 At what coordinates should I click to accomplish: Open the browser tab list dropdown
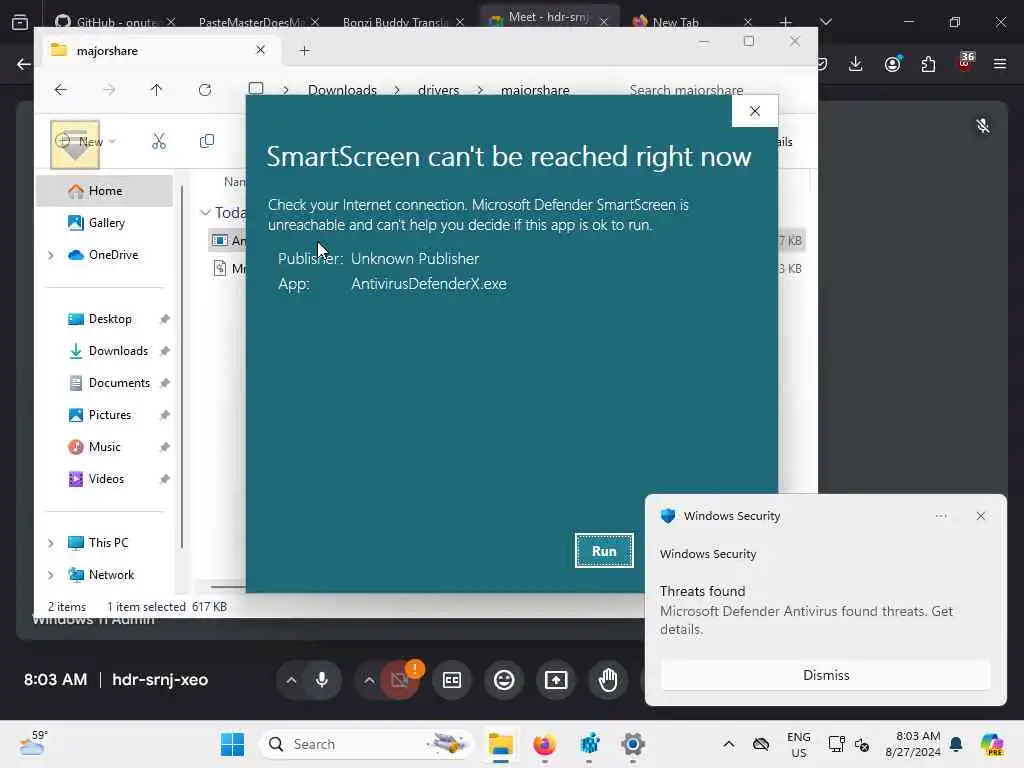(825, 22)
